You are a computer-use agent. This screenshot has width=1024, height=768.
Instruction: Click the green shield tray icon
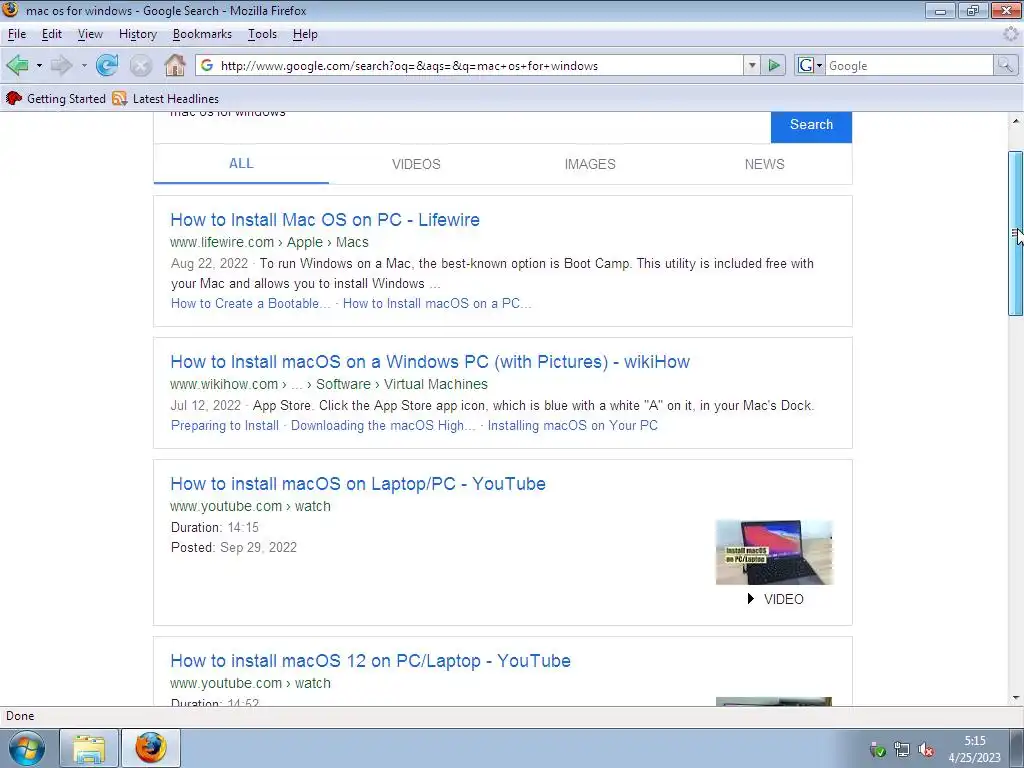click(877, 750)
